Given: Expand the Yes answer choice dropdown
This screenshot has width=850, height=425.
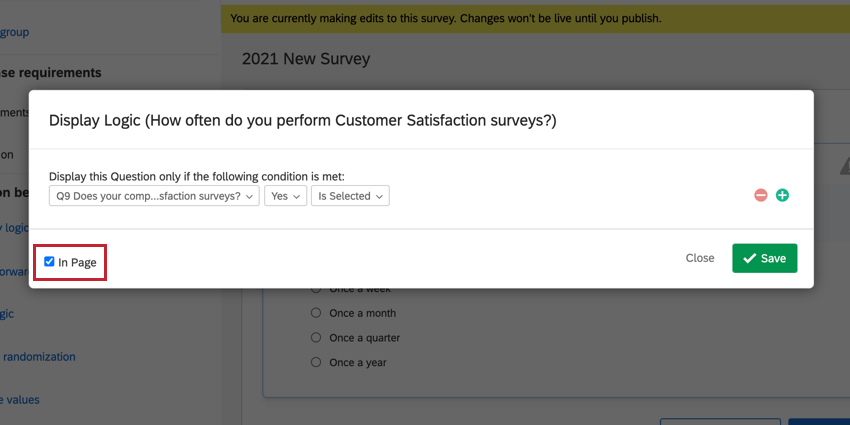Looking at the screenshot, I should (284, 196).
